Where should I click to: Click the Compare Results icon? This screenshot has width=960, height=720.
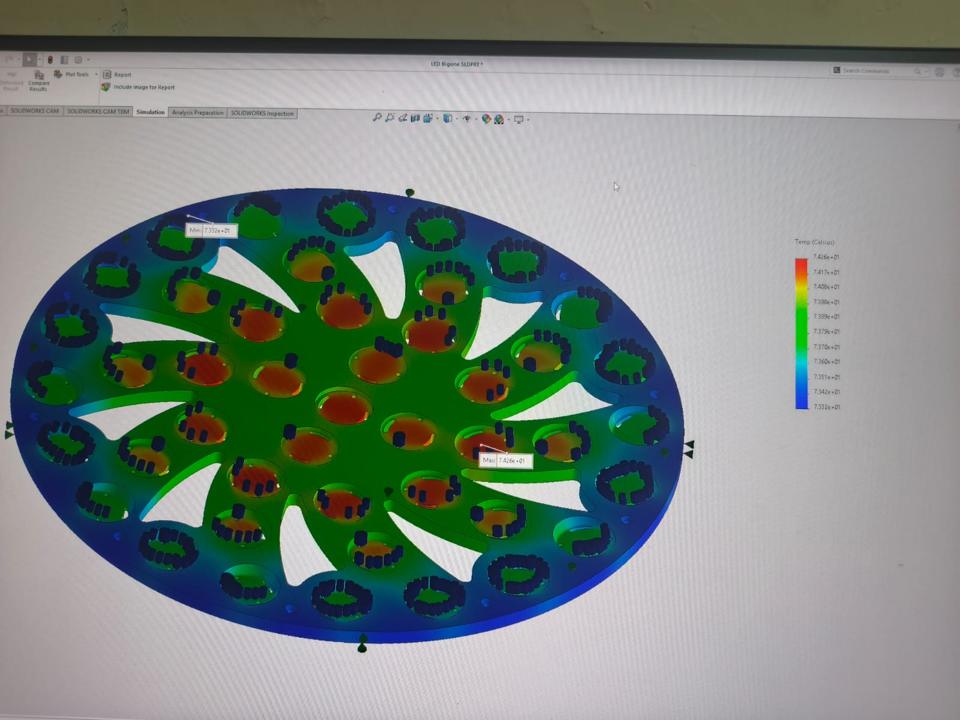pos(39,75)
